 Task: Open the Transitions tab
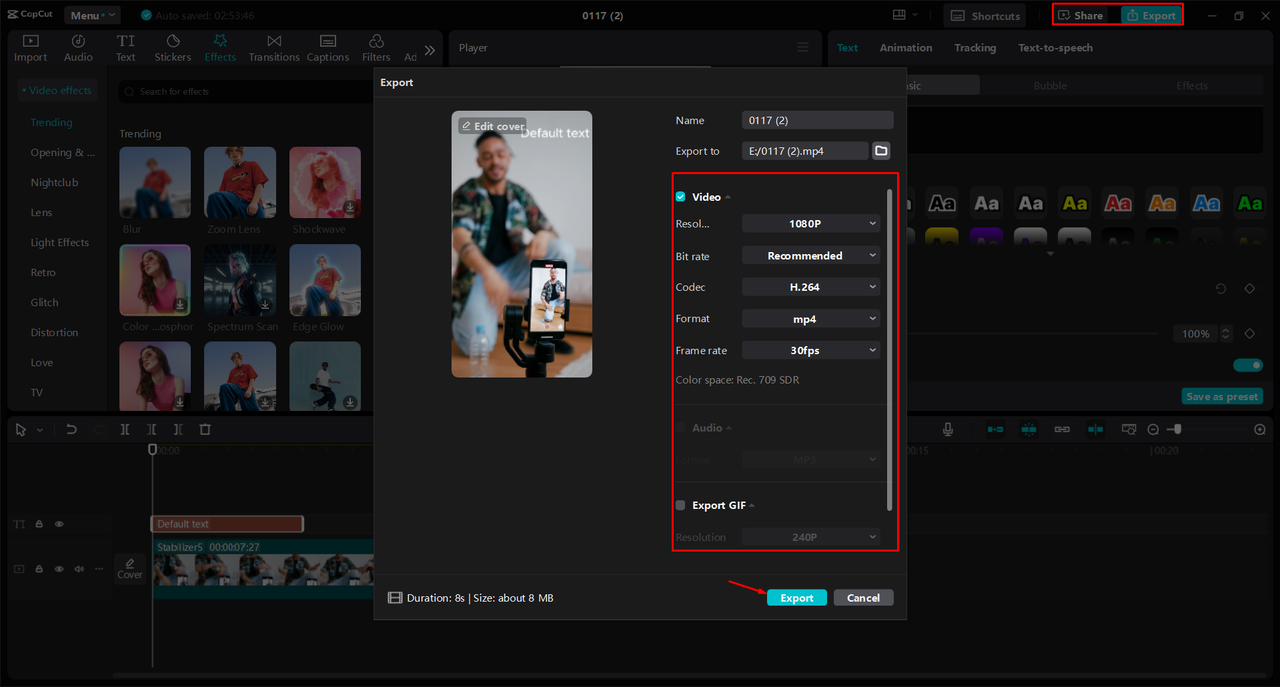[274, 48]
